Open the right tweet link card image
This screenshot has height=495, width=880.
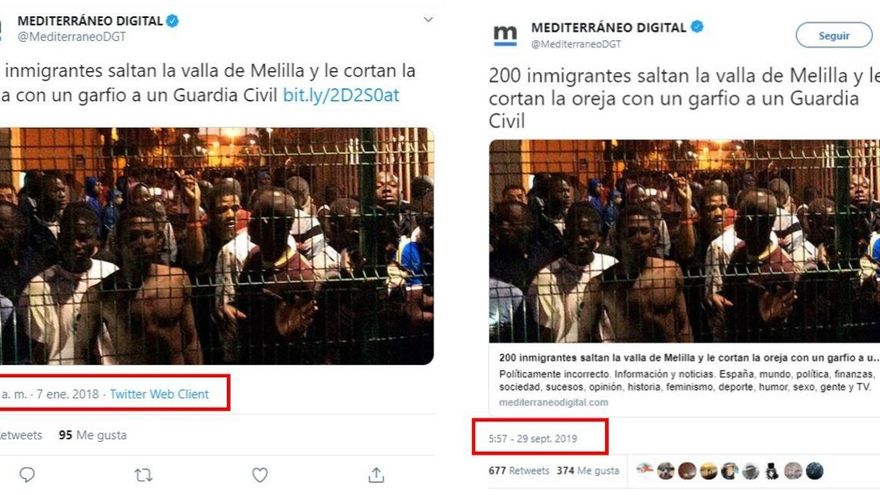pyautogui.click(x=684, y=241)
